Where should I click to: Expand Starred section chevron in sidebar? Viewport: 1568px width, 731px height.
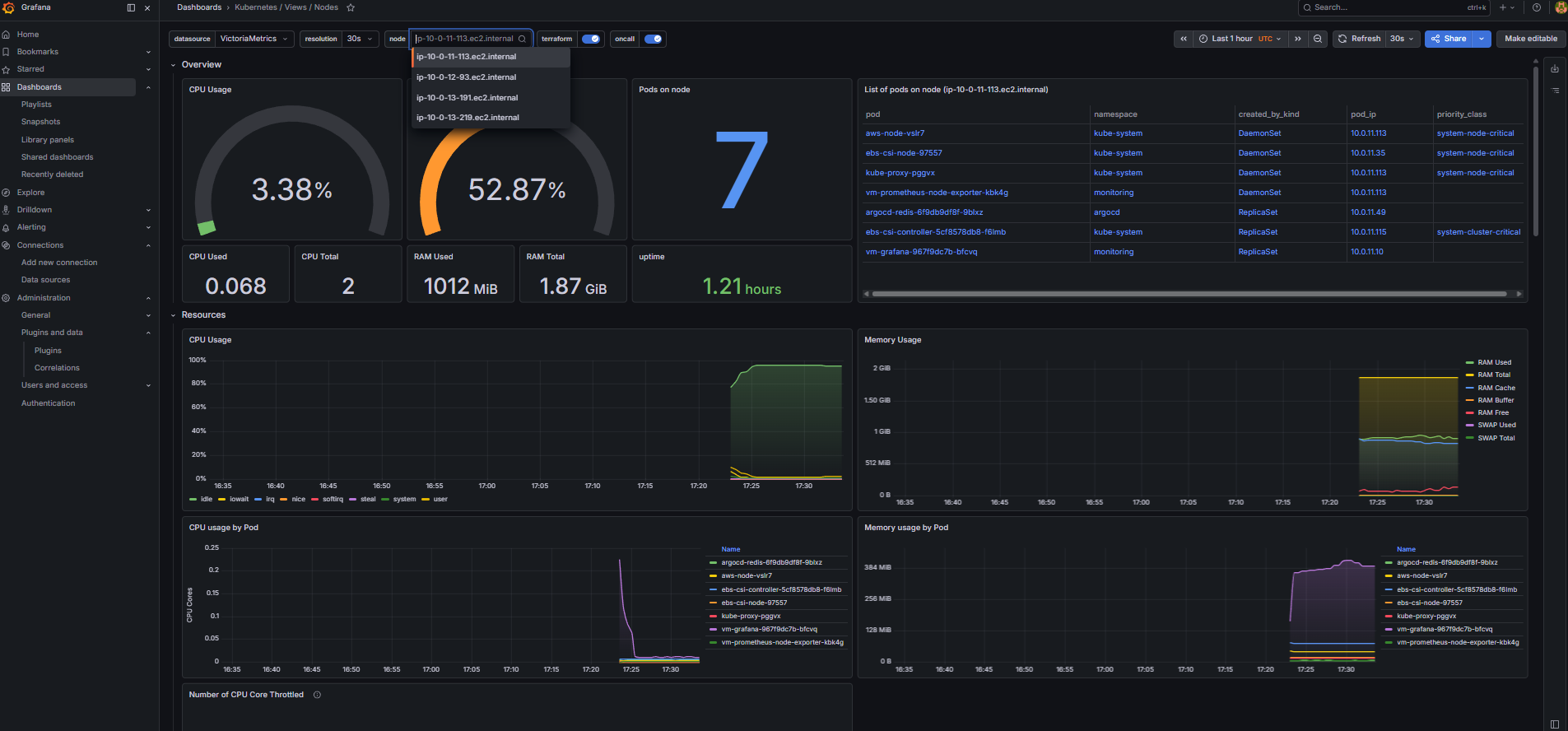pos(148,69)
